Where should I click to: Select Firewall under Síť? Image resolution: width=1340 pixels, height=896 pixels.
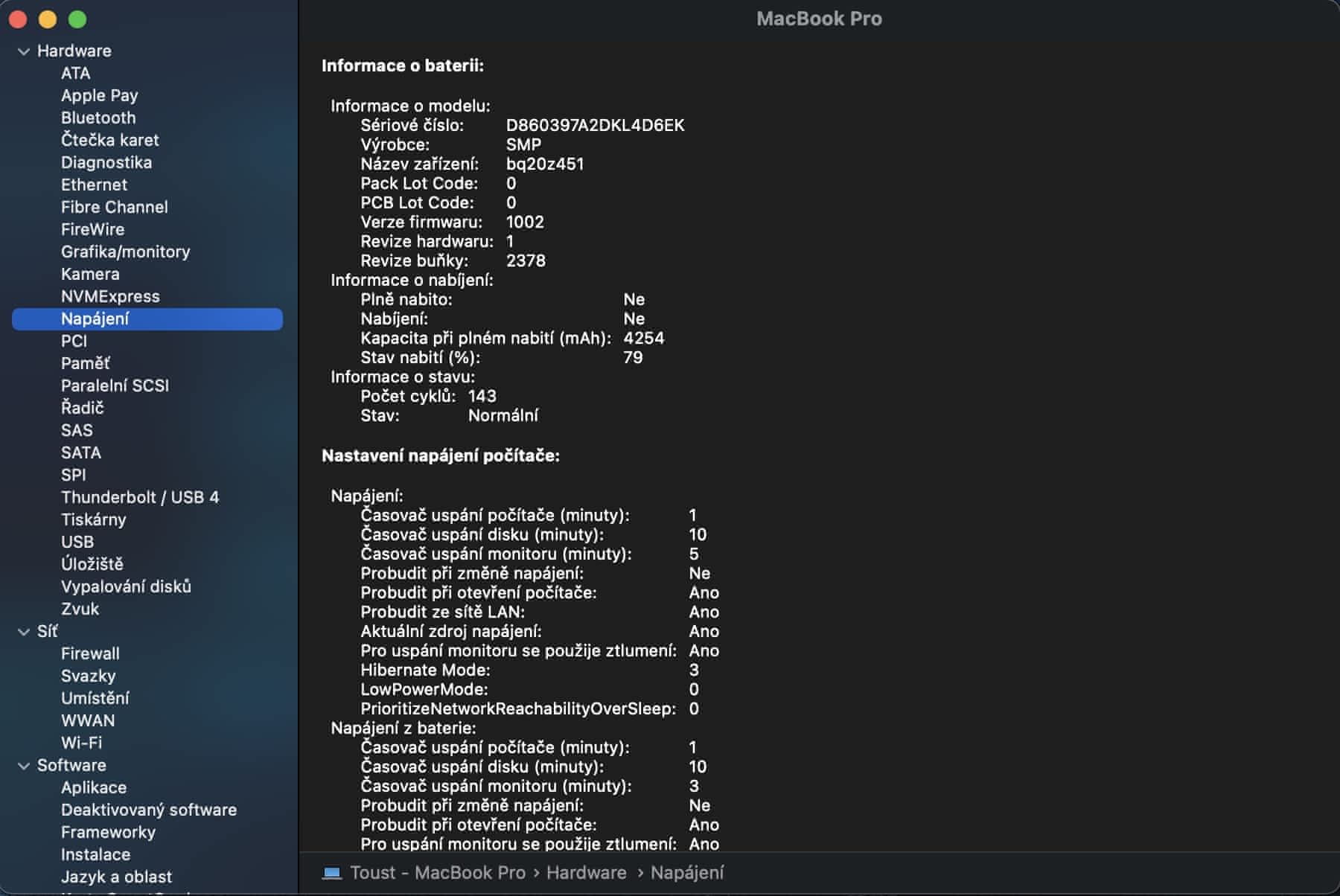tap(90, 653)
